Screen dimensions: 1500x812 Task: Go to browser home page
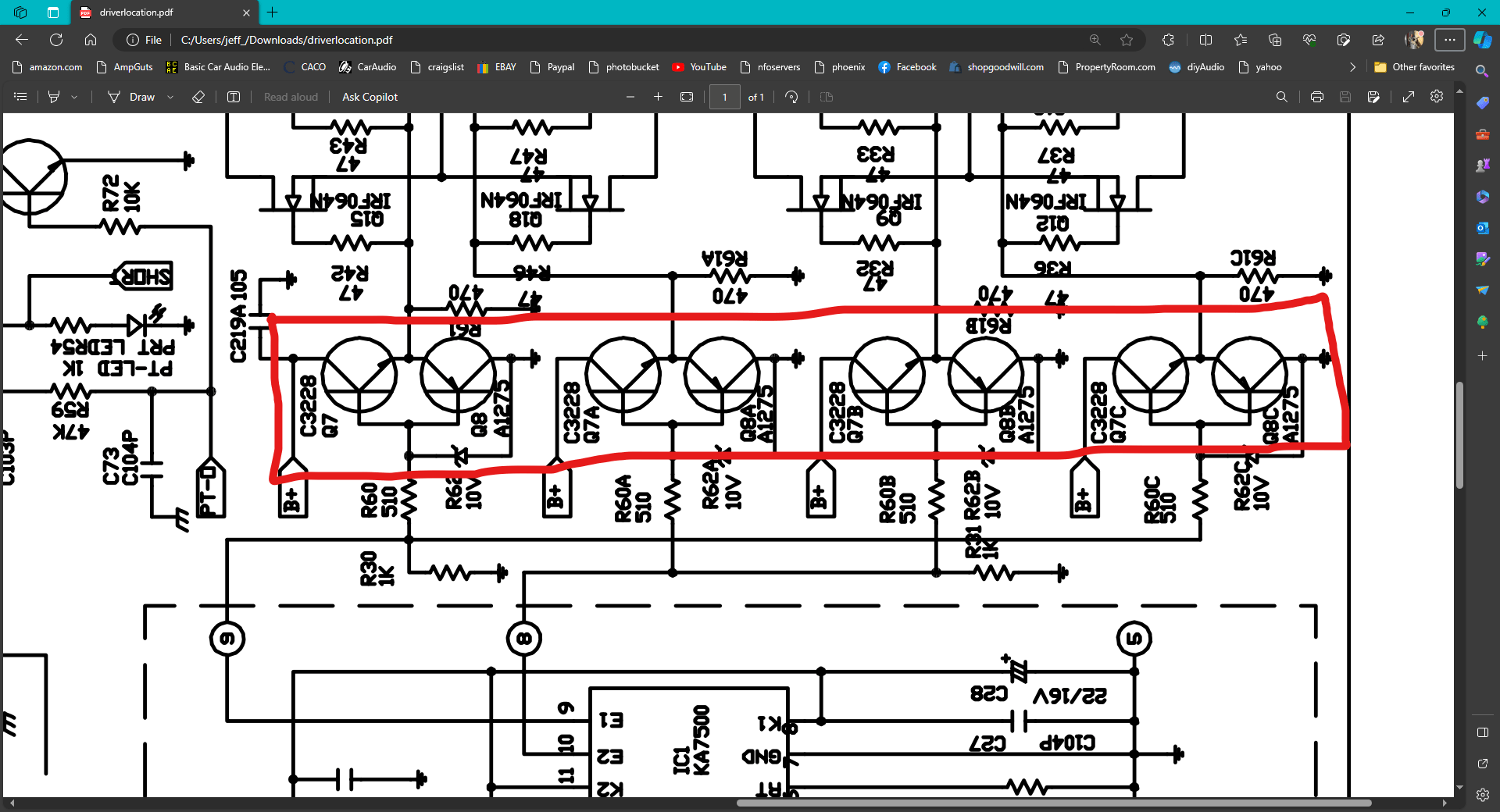coord(91,40)
